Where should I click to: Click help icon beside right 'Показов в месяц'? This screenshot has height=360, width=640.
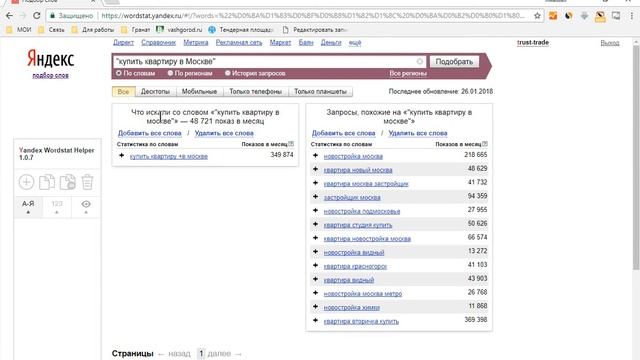point(485,144)
